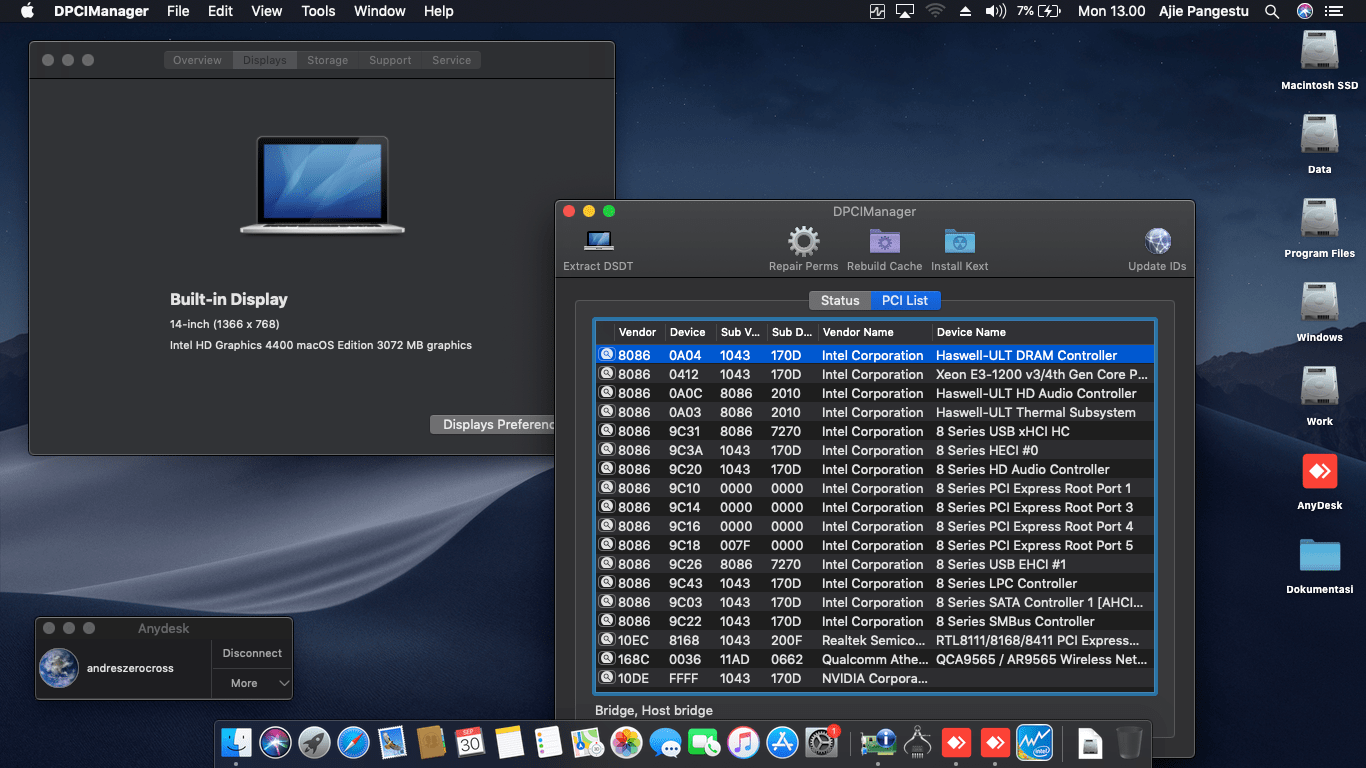This screenshot has width=1366, height=768.
Task: Select the 8 Series LPC Controller row
Action: coord(875,583)
